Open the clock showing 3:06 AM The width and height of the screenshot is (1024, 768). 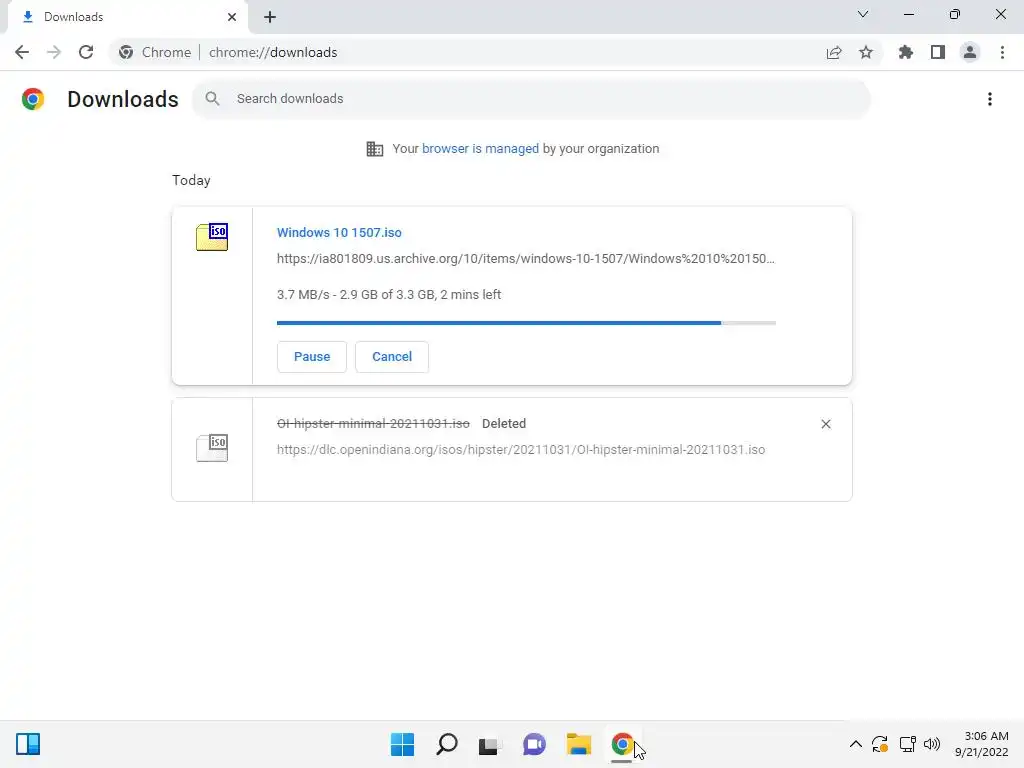982,744
